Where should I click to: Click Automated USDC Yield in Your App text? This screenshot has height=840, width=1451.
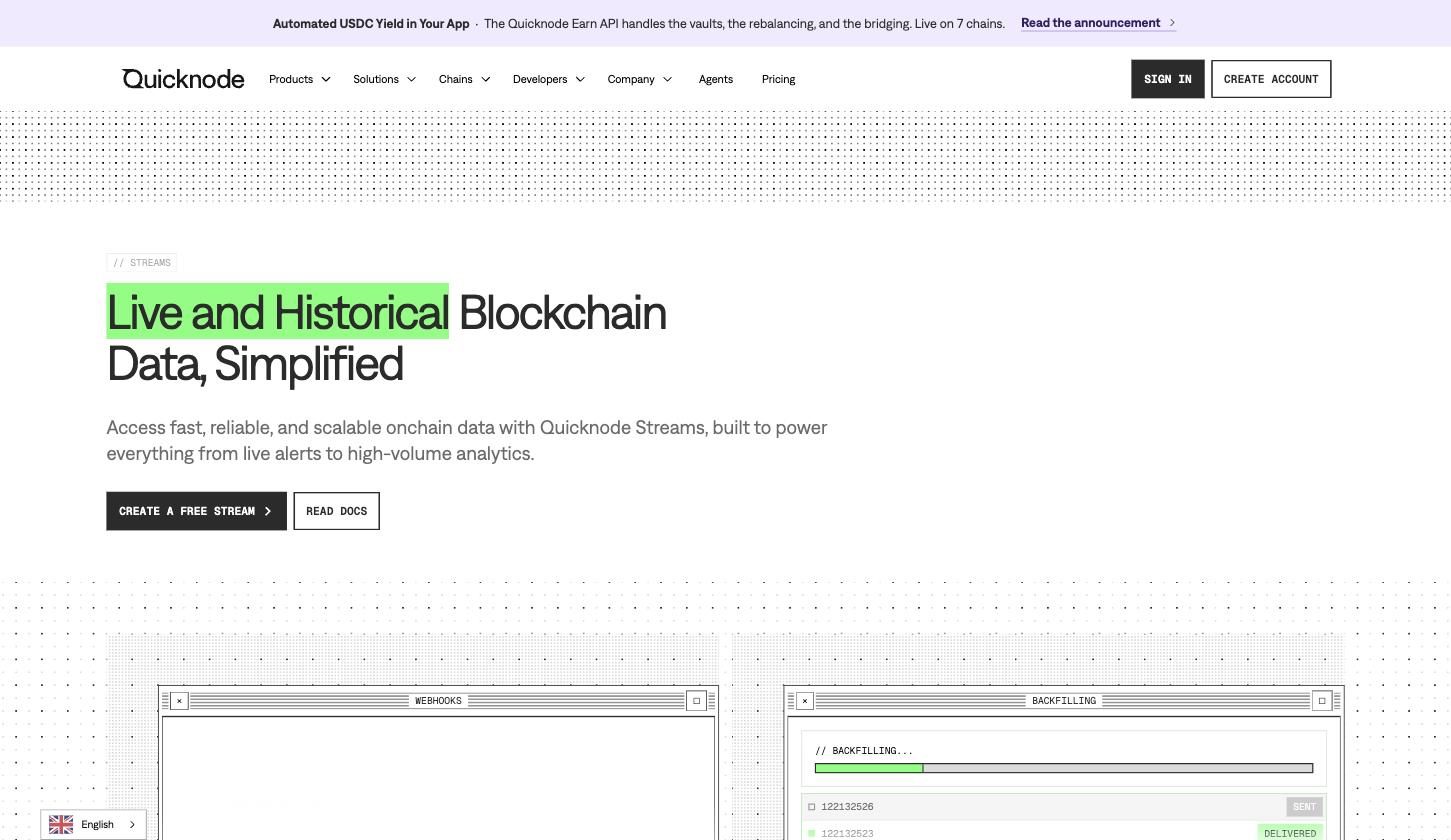pos(371,24)
